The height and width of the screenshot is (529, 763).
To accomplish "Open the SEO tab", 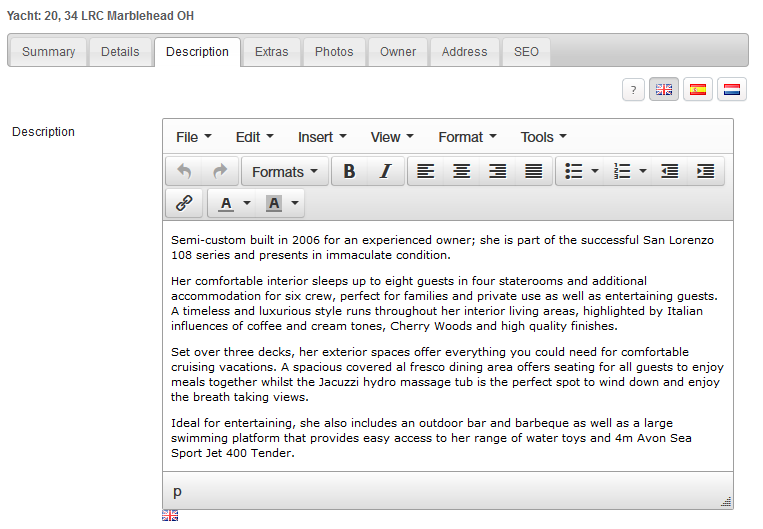I will point(526,52).
